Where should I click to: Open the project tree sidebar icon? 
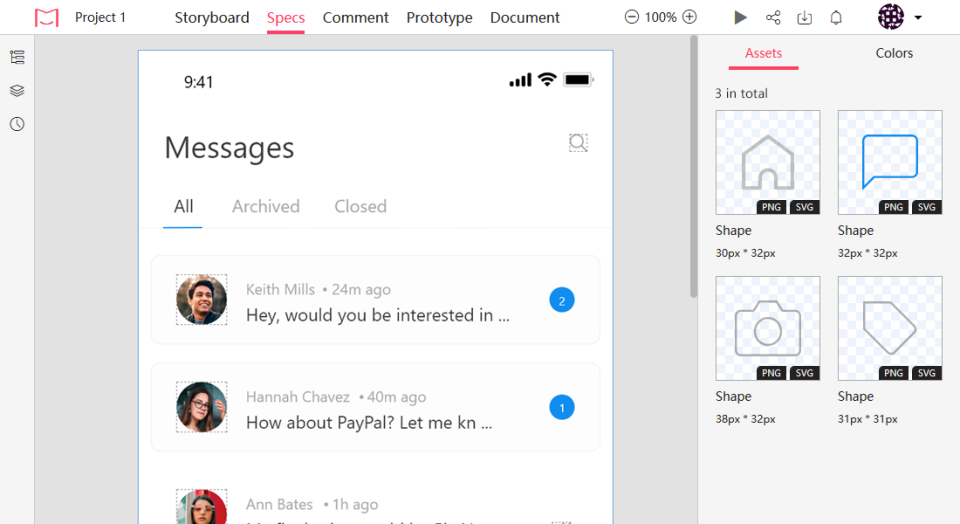pos(17,57)
